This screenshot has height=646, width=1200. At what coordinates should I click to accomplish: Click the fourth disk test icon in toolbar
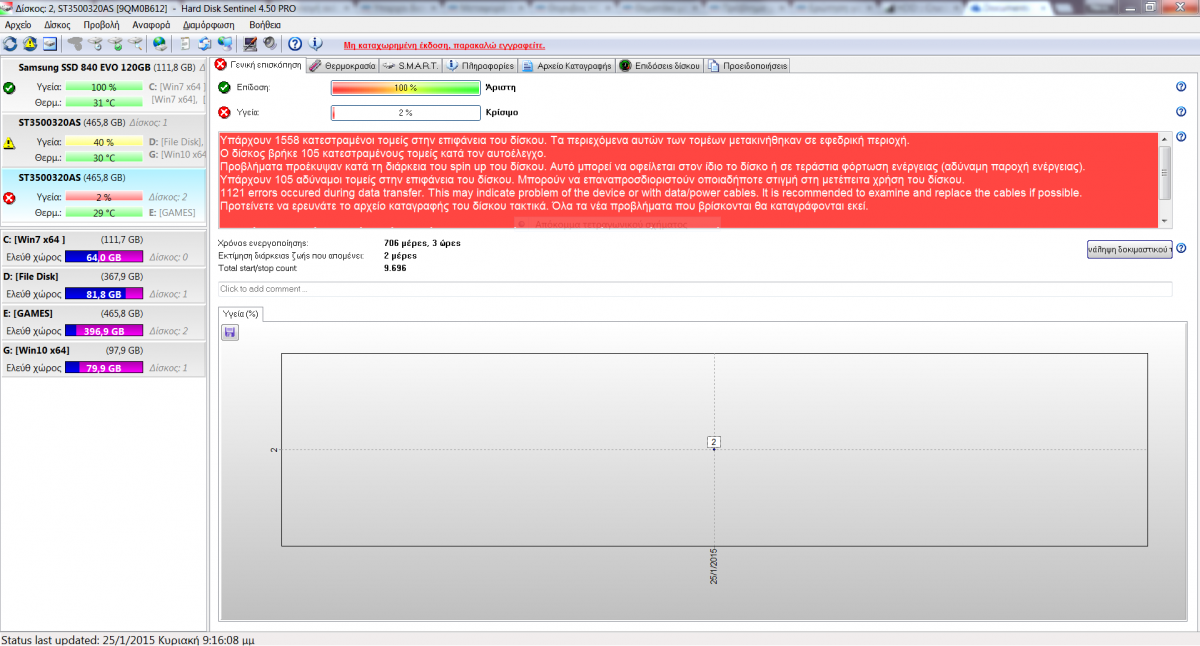pos(137,44)
